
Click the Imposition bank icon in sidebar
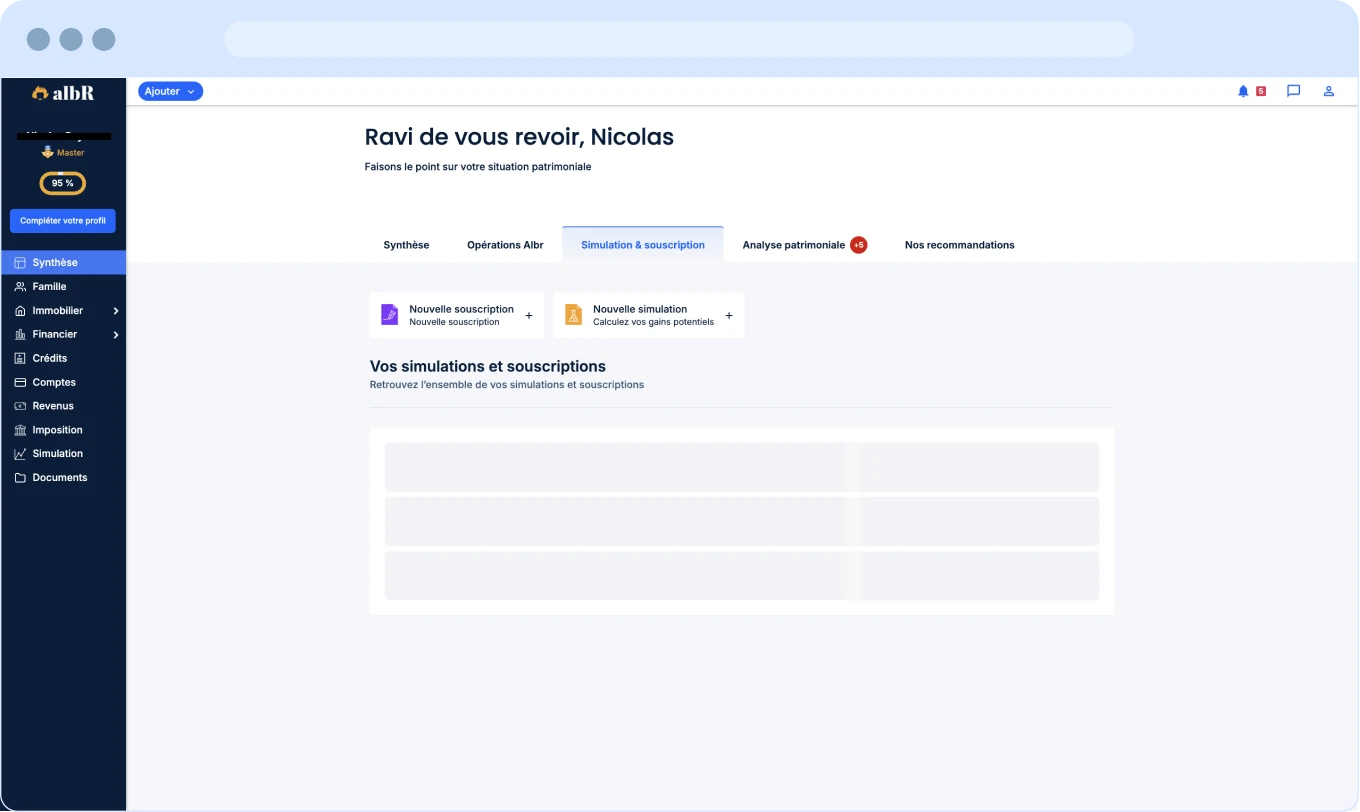(20, 430)
